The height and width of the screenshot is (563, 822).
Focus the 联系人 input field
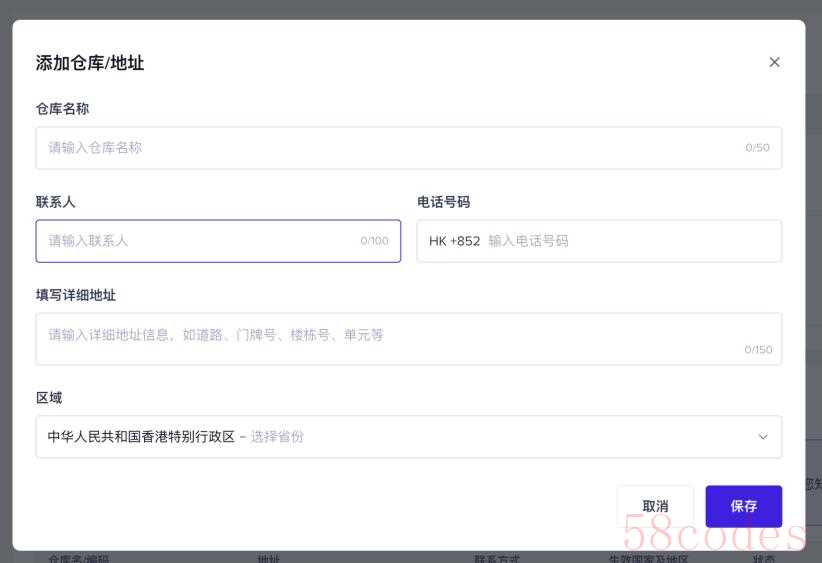coord(218,241)
